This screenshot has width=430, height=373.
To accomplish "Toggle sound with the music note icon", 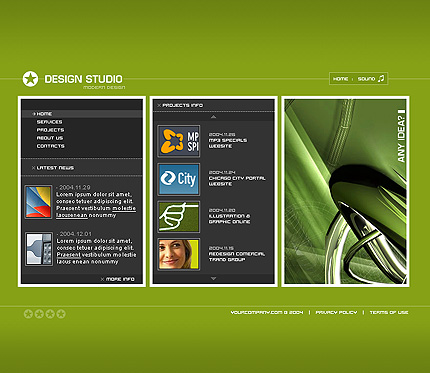I will pos(381,78).
